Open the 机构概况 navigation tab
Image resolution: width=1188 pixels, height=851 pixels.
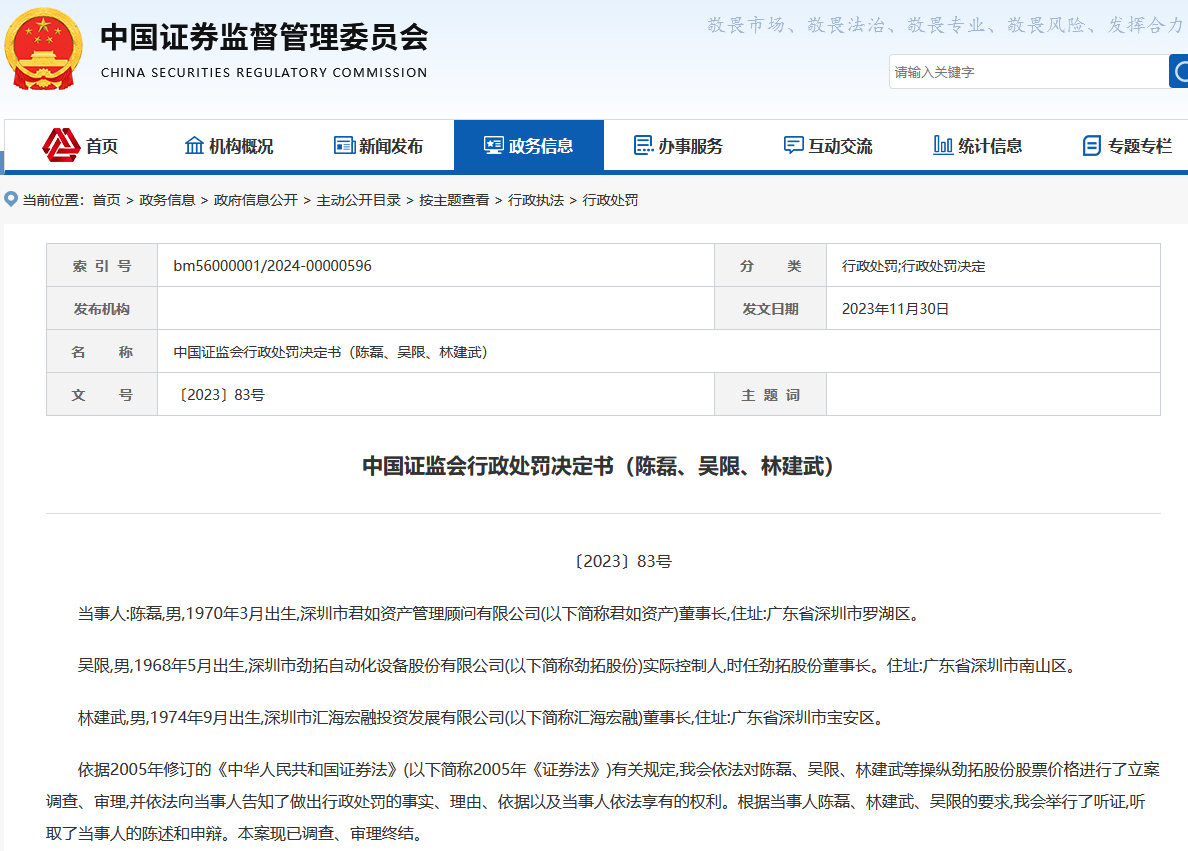pyautogui.click(x=229, y=145)
